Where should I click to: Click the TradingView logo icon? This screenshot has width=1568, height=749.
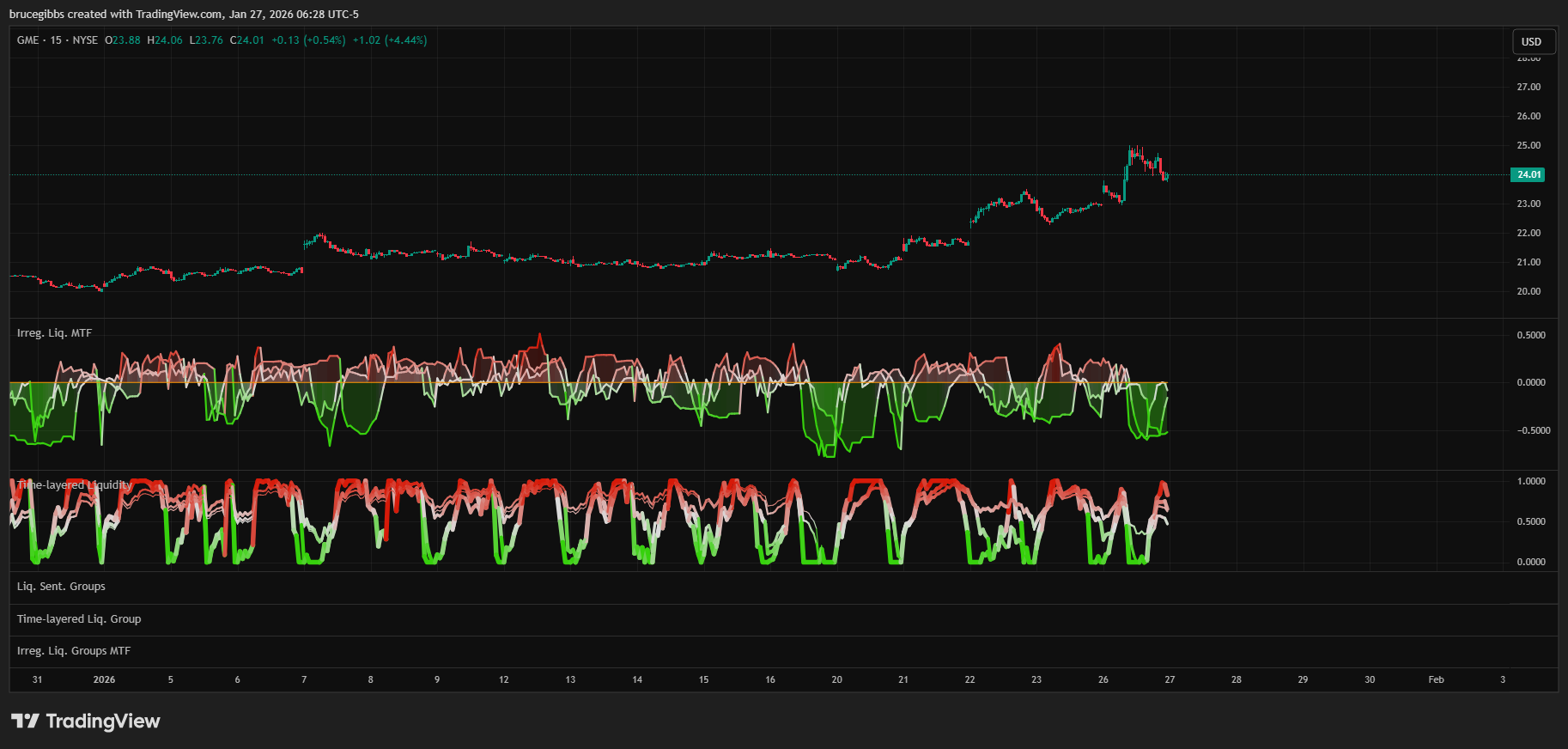(25, 721)
